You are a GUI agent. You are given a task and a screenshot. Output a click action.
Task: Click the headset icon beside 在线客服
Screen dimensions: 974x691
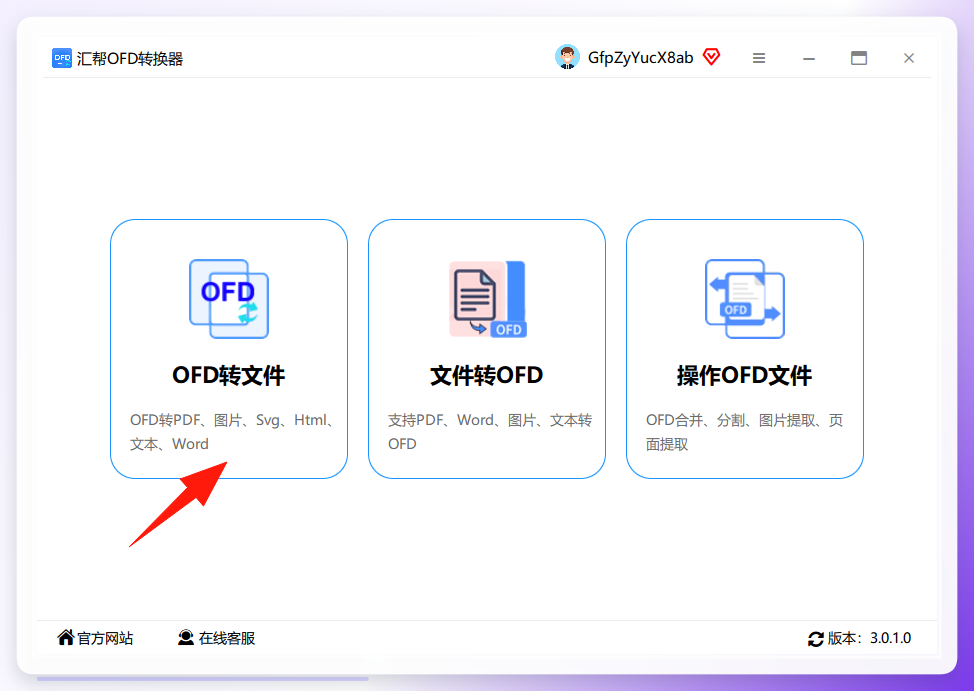186,638
